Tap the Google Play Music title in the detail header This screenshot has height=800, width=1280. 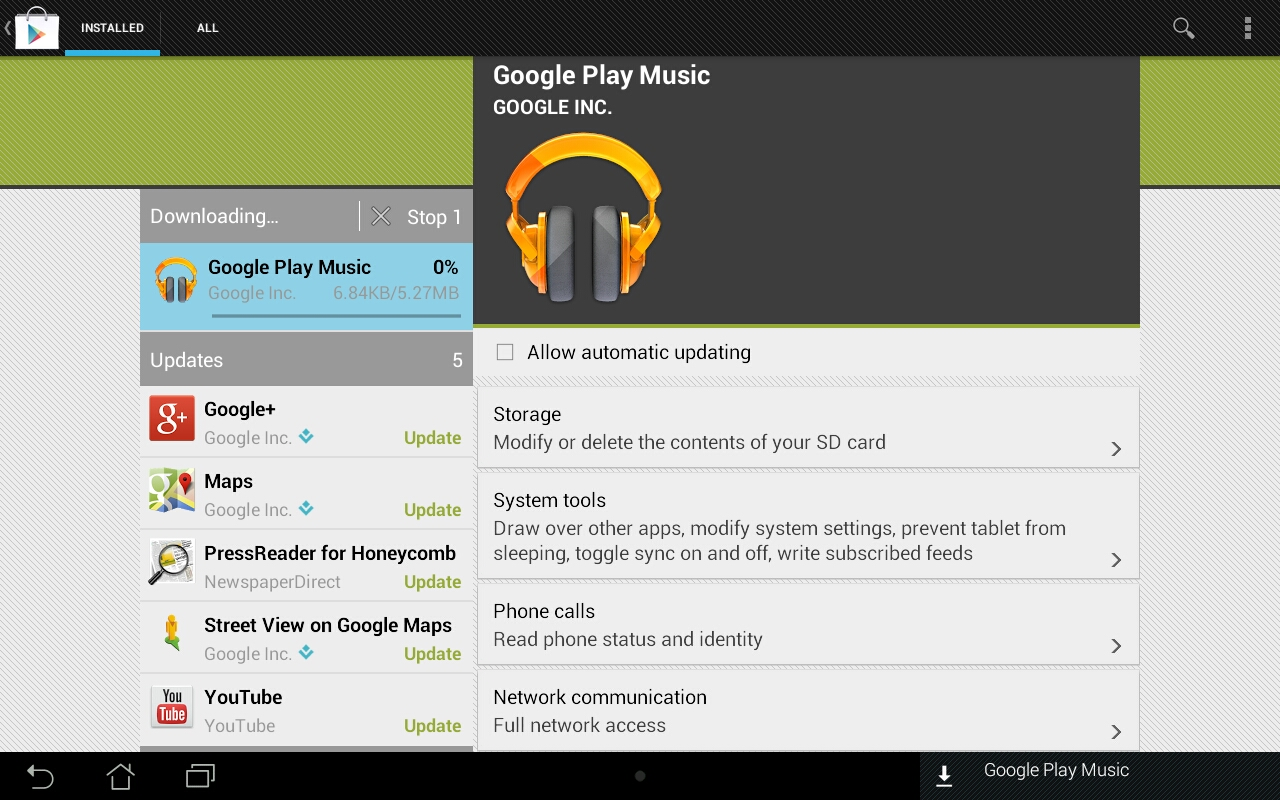coord(601,75)
